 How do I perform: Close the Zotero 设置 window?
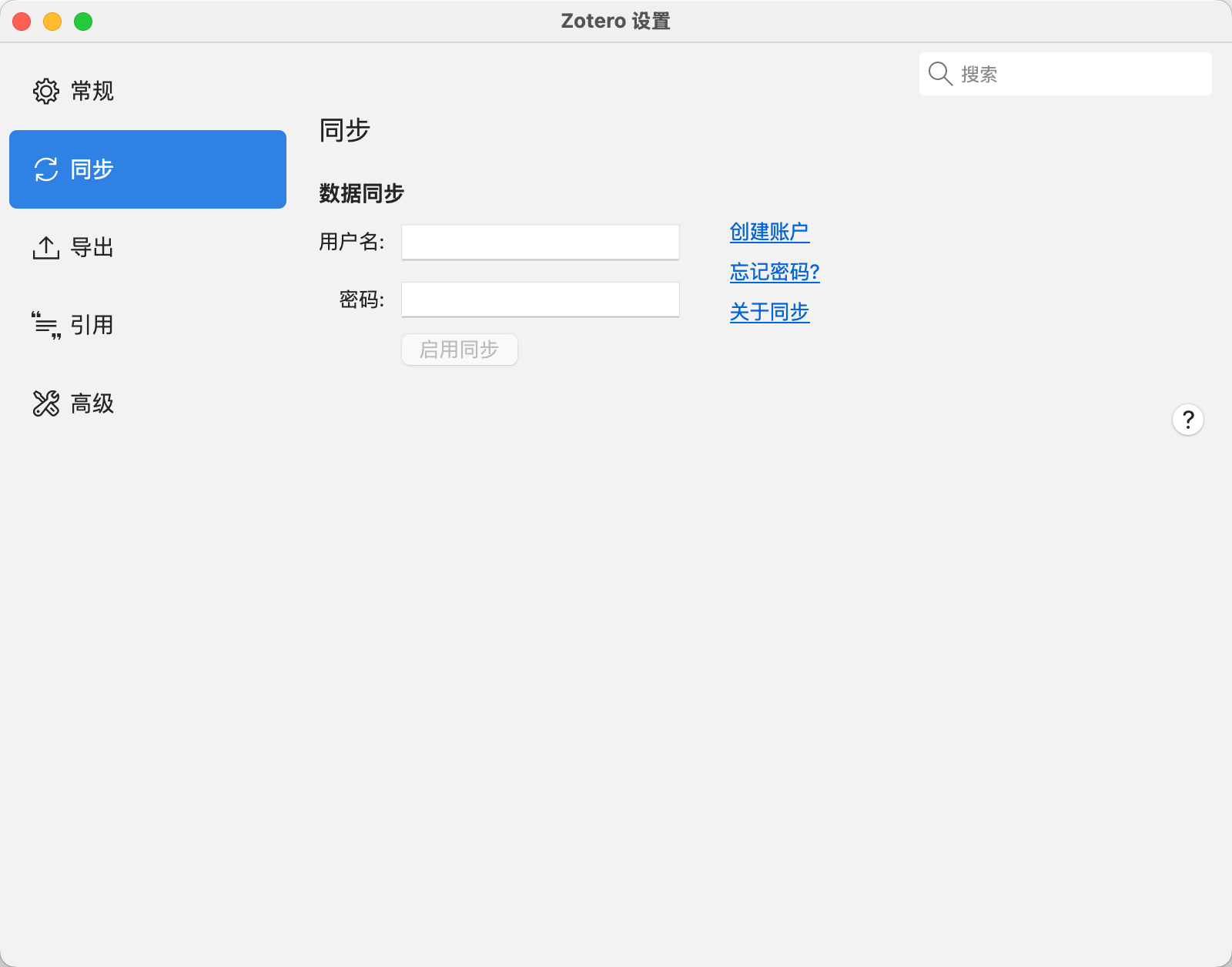(x=22, y=22)
